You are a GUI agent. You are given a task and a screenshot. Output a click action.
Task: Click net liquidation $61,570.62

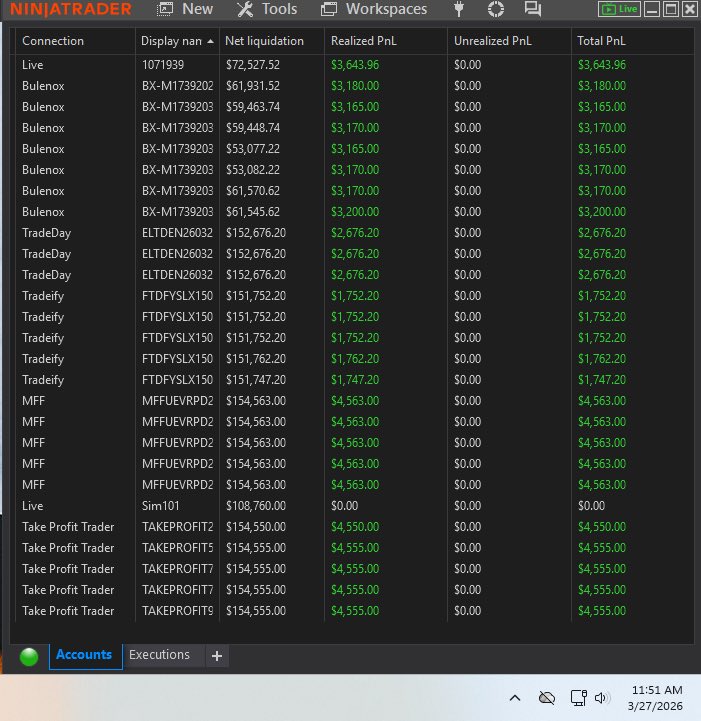coord(252,191)
